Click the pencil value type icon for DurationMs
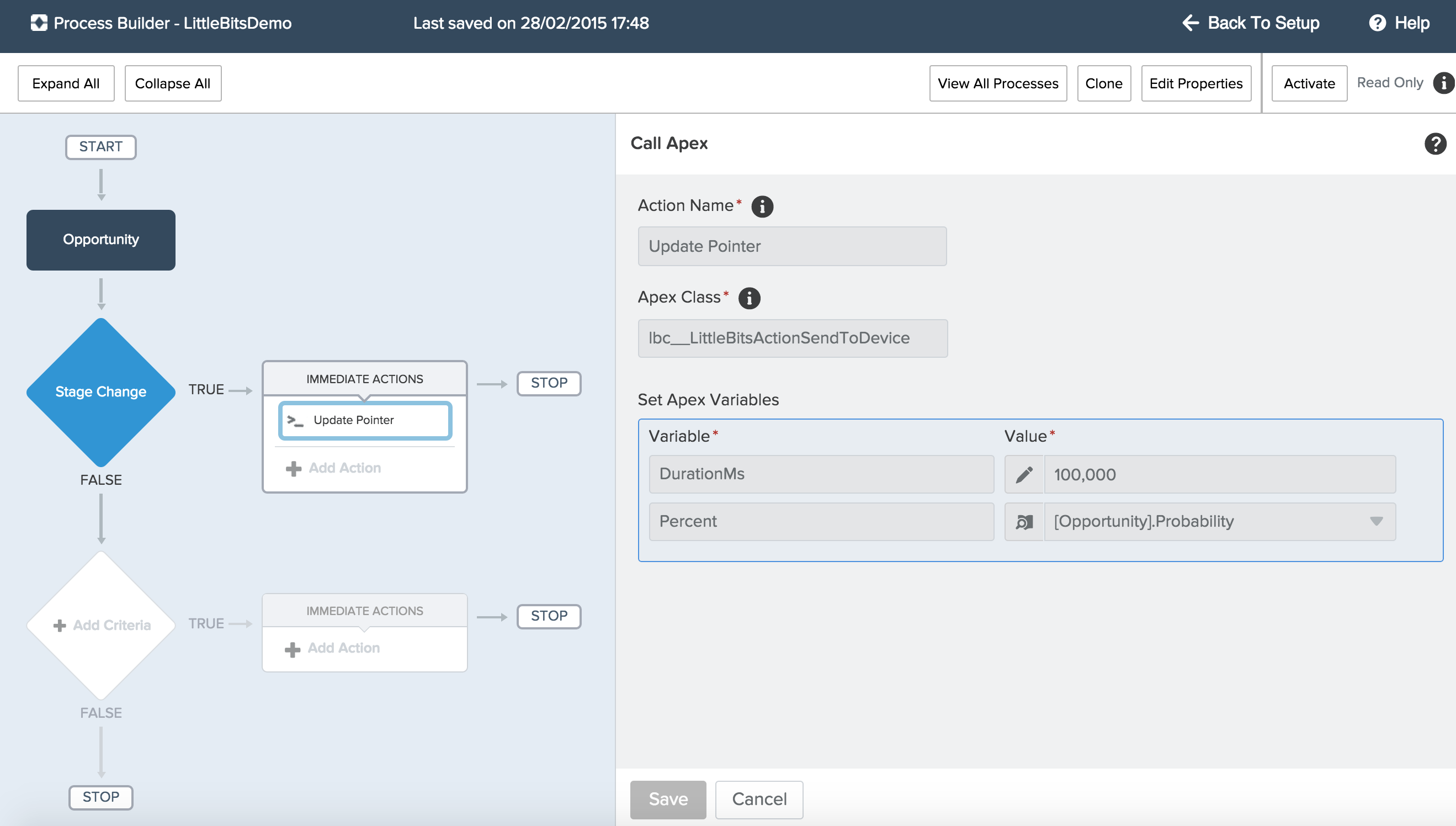The width and height of the screenshot is (1456, 826). pyautogui.click(x=1024, y=474)
